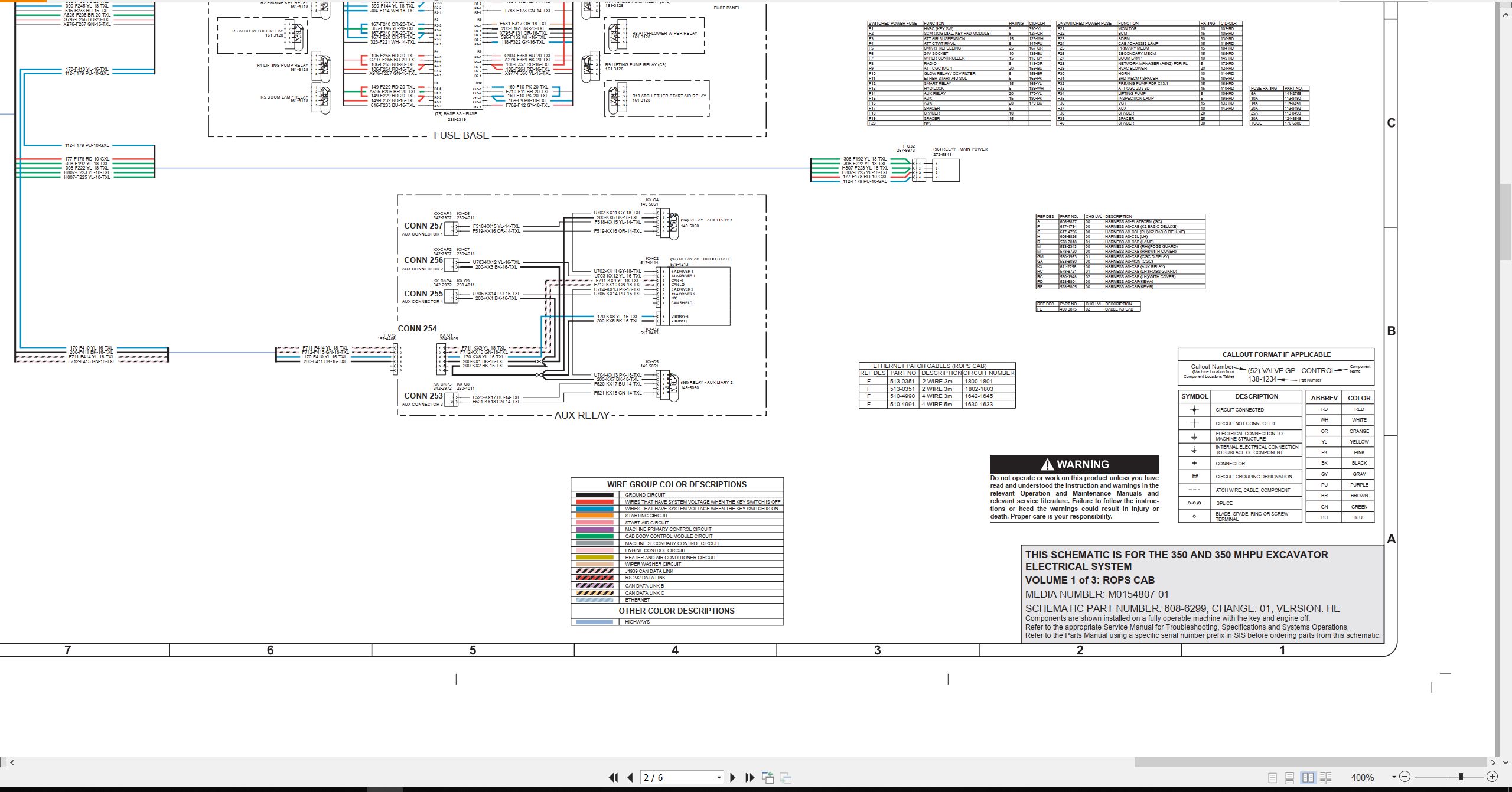This screenshot has height=792, width=1512.
Task: Click the blue HIGHWAYS color swatch
Action: pyautogui.click(x=595, y=622)
